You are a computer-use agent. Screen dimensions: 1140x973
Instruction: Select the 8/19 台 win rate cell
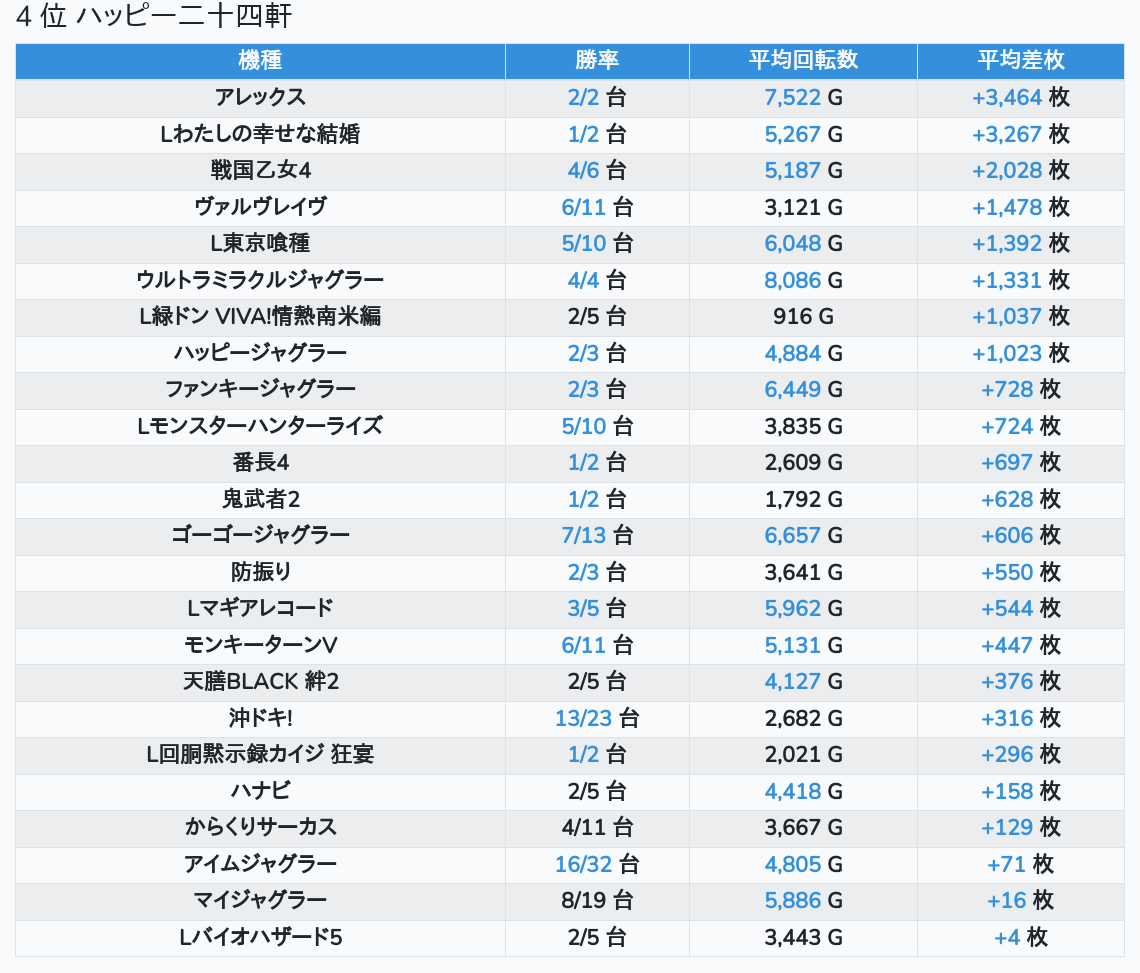[597, 900]
